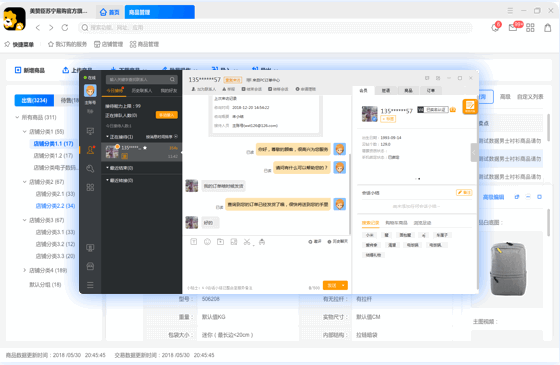Screen dimensions: 560x365
Task: Select tree item 店铺分类1.1 (17)
Action: (53, 144)
